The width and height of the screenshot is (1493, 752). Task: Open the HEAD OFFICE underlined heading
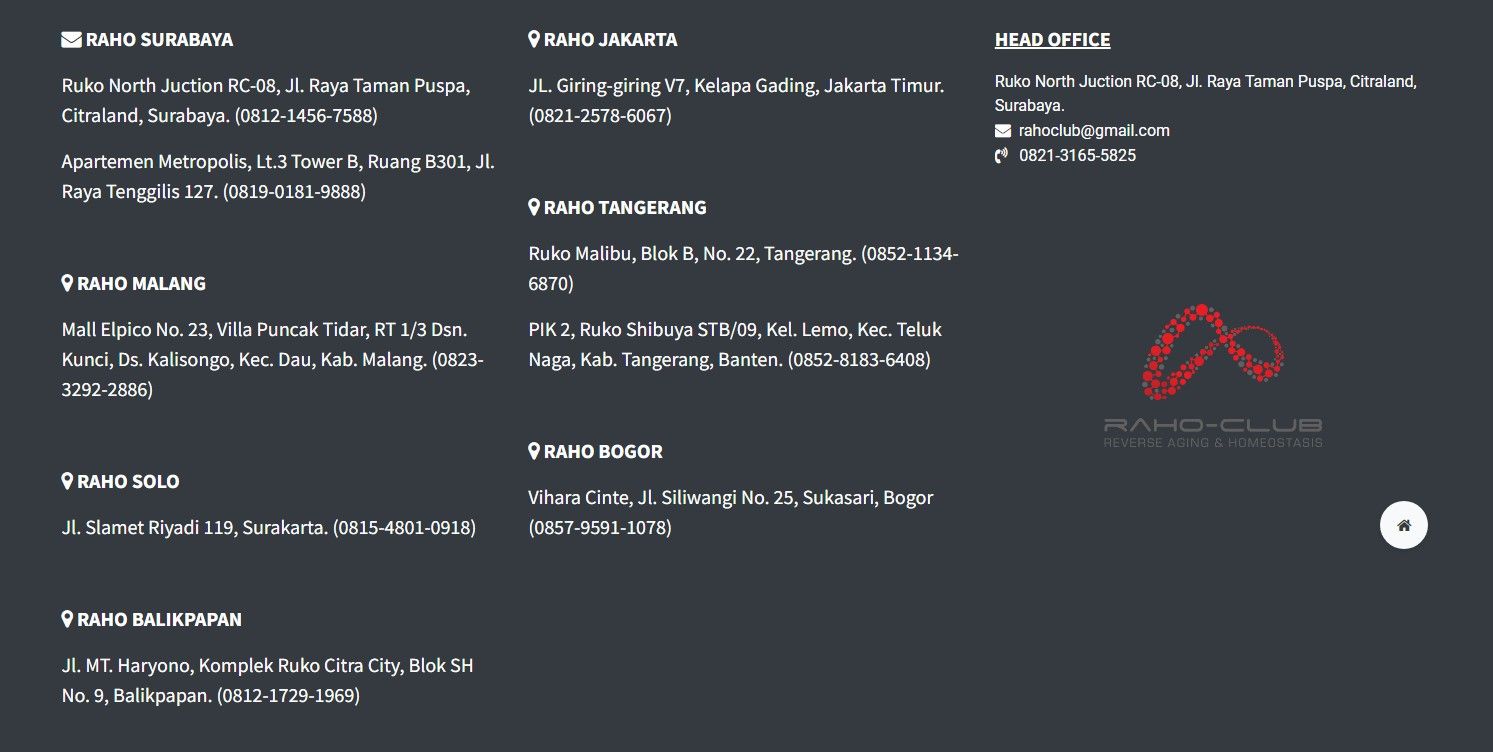tap(1052, 40)
